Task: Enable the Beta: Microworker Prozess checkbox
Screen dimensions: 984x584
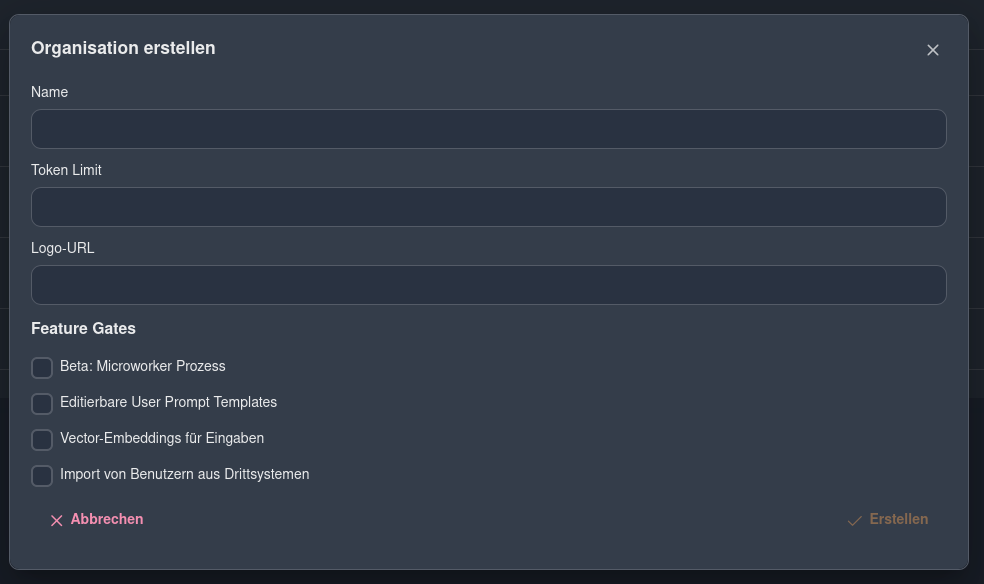Action: tap(42, 368)
